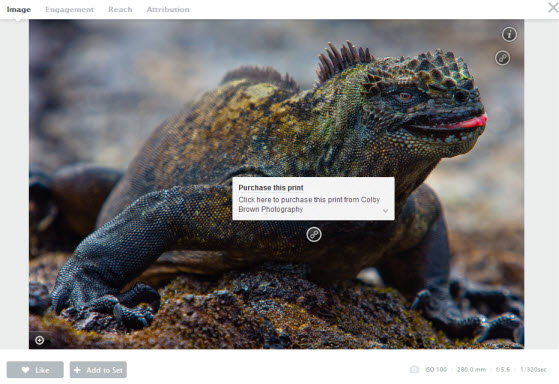Click the link icon below the info icon
559x384 pixels.
click(x=502, y=58)
